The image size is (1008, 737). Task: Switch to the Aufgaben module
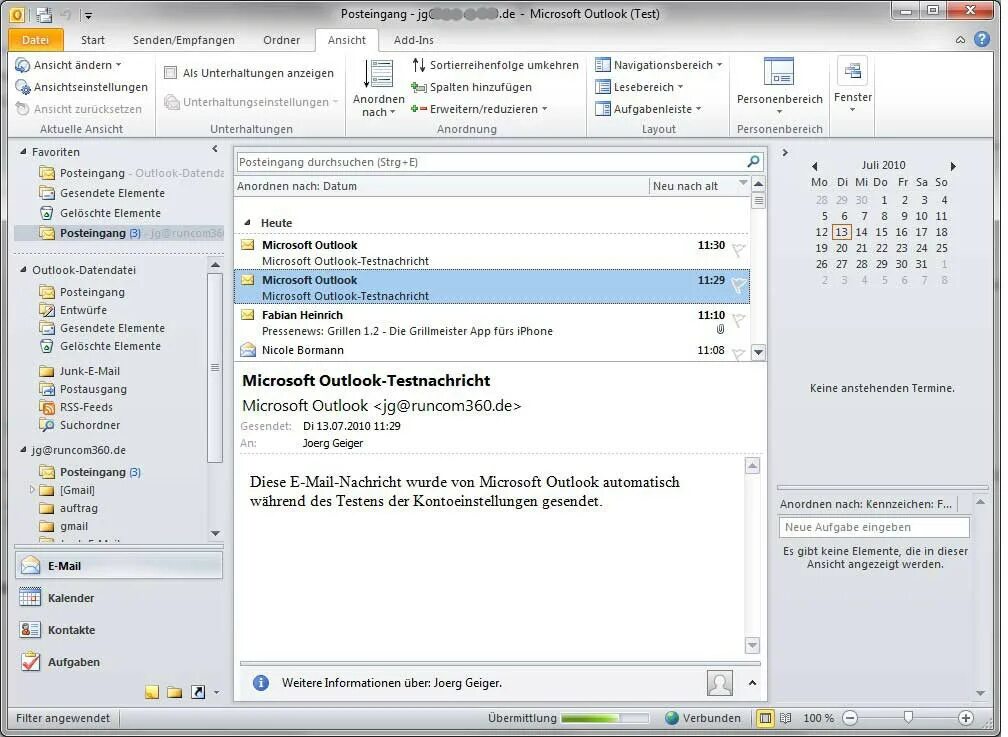point(119,662)
